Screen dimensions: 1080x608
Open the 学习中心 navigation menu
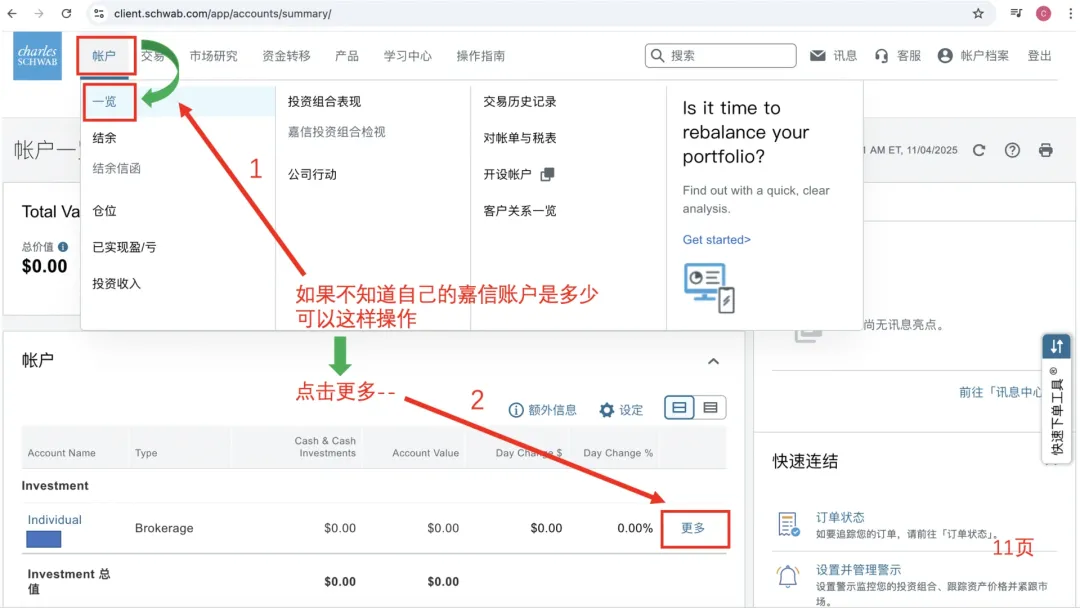[408, 56]
